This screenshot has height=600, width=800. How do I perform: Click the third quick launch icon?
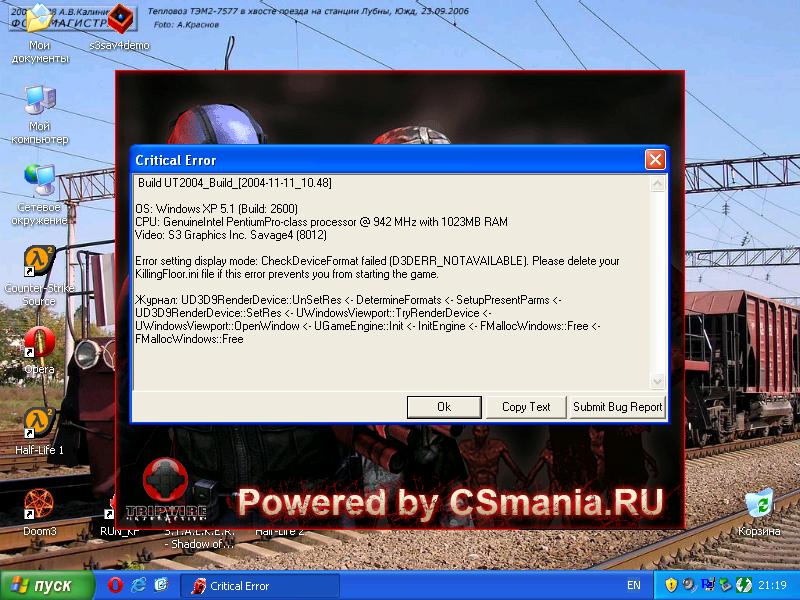[161, 585]
